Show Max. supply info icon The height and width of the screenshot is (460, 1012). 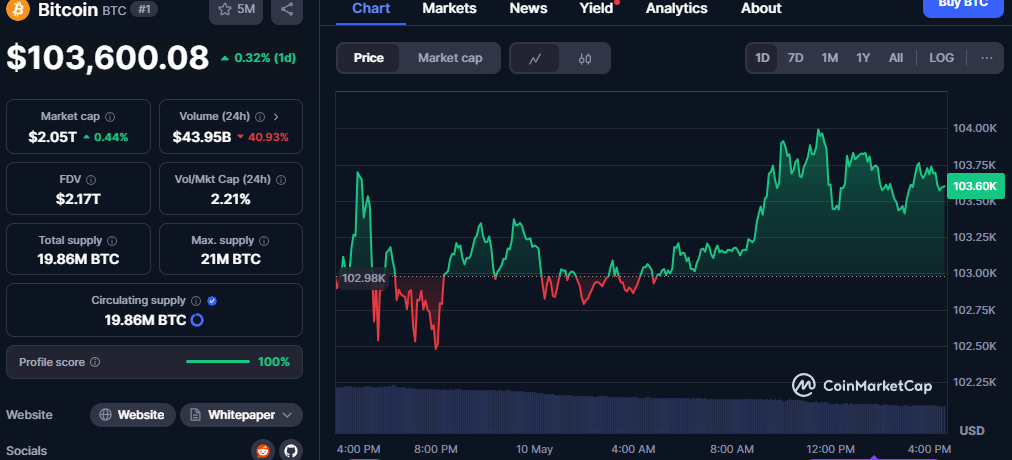264,241
